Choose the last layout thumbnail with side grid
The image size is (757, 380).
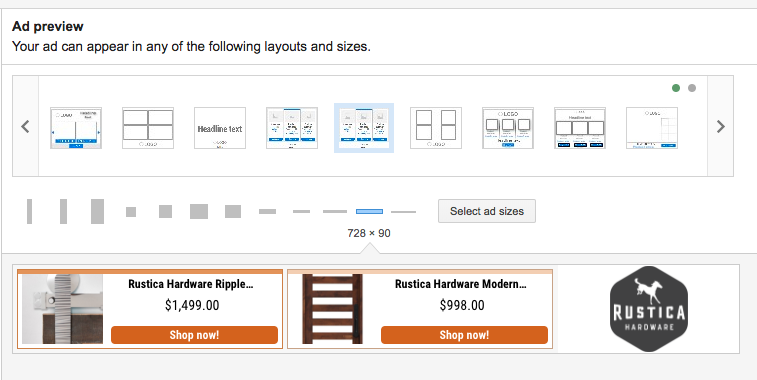pos(652,128)
